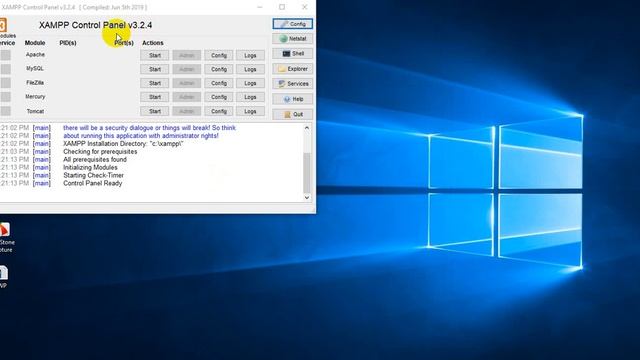Start the Apache module
Viewport: 640px width, 360px height.
click(x=155, y=55)
